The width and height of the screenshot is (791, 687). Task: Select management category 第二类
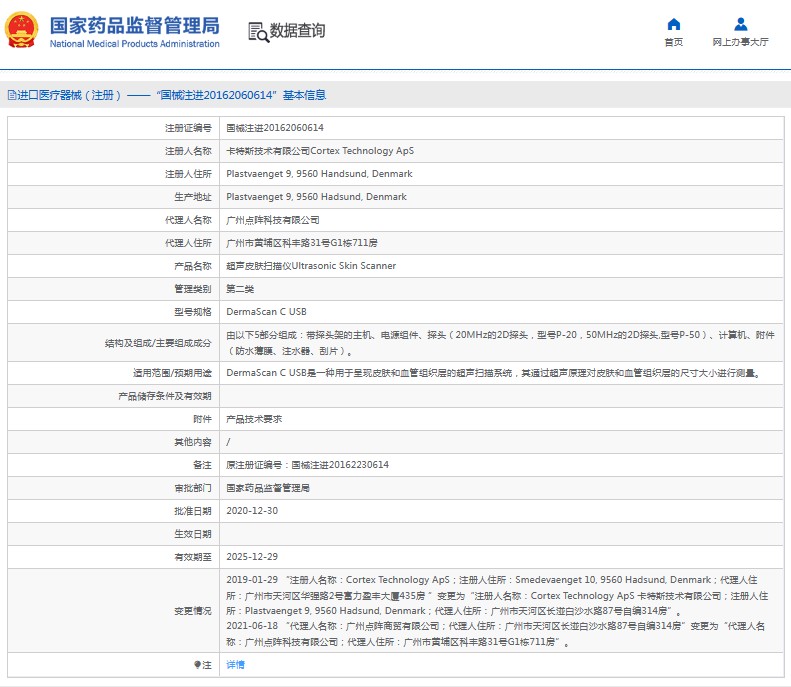click(x=240, y=289)
